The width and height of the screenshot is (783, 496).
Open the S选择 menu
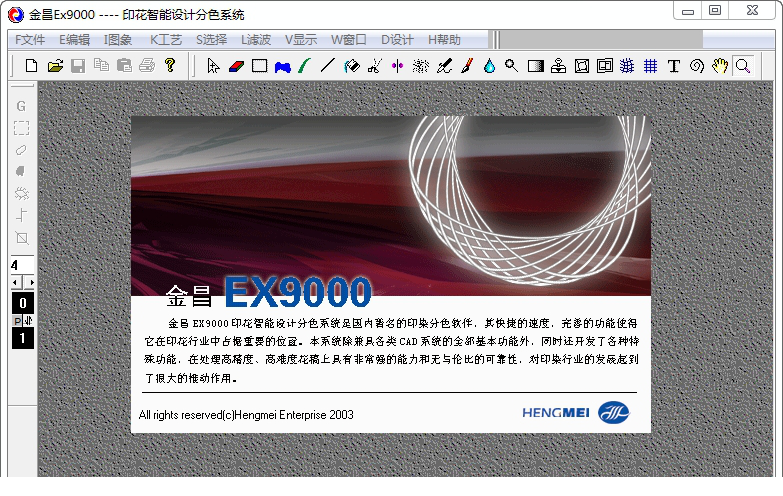211,39
